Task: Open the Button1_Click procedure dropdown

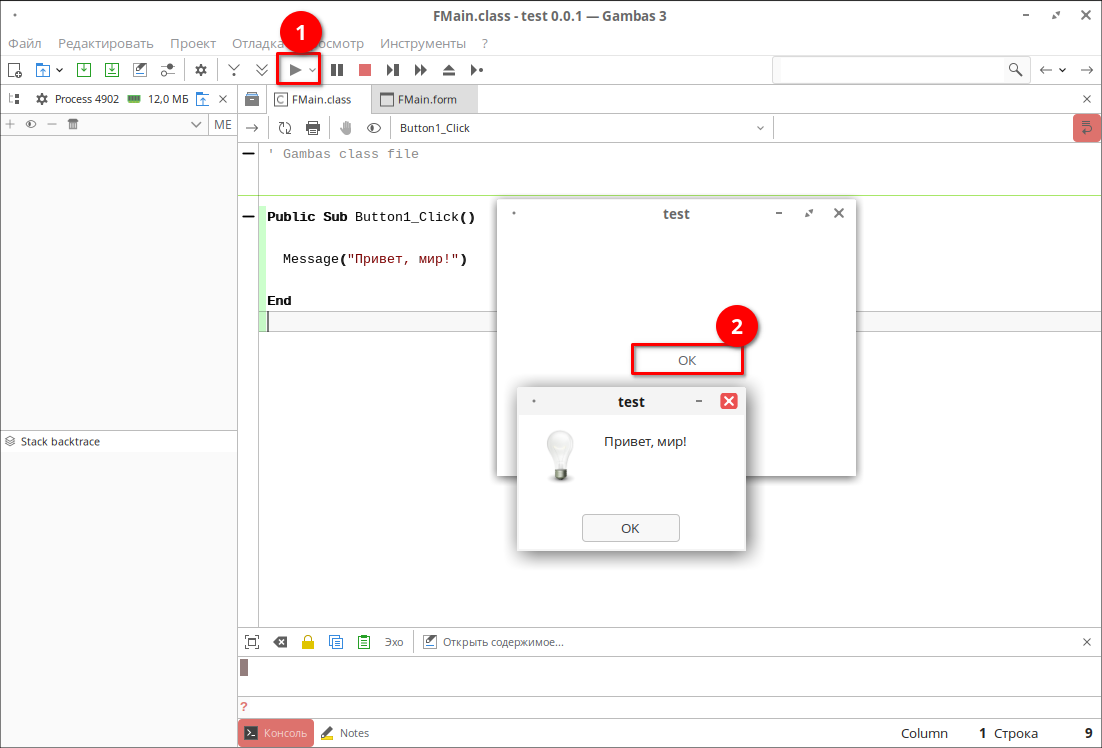Action: point(582,128)
